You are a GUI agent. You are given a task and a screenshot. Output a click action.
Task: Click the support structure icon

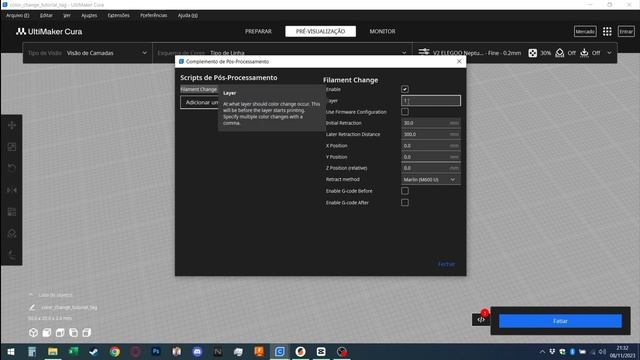tap(560, 53)
